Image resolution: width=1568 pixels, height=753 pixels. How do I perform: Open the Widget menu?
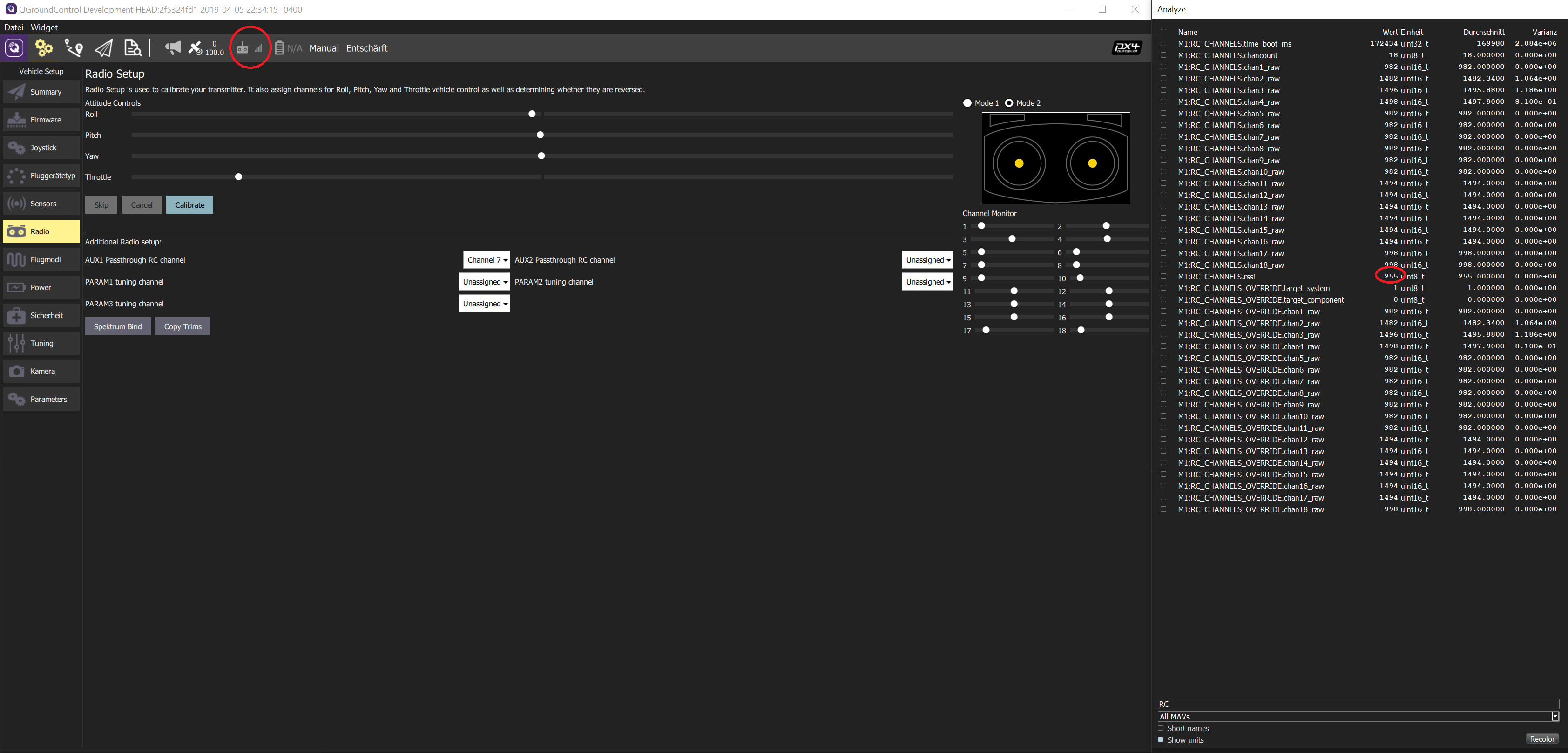[44, 27]
